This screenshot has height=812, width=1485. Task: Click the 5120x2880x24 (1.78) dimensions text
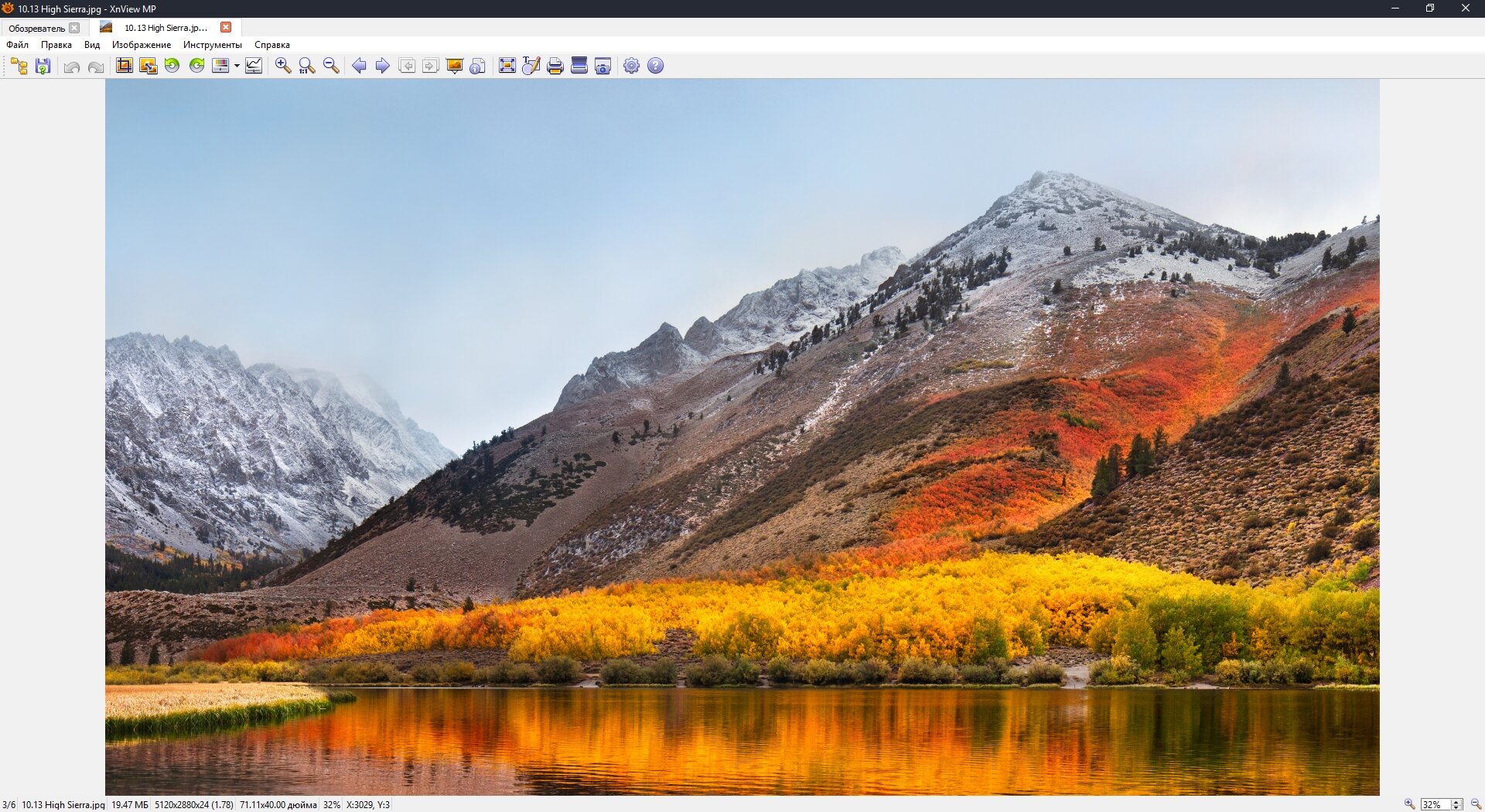click(x=194, y=804)
